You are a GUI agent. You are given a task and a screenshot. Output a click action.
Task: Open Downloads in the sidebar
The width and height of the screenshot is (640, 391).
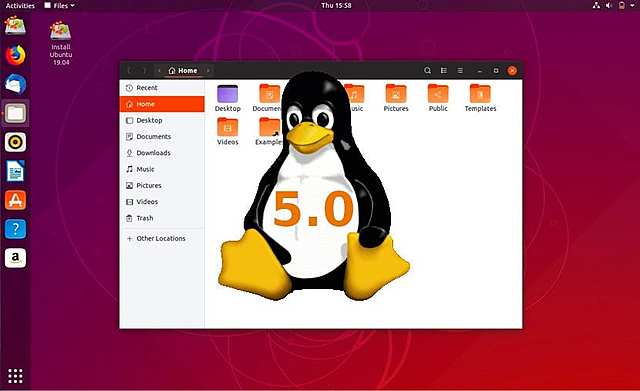[162, 153]
